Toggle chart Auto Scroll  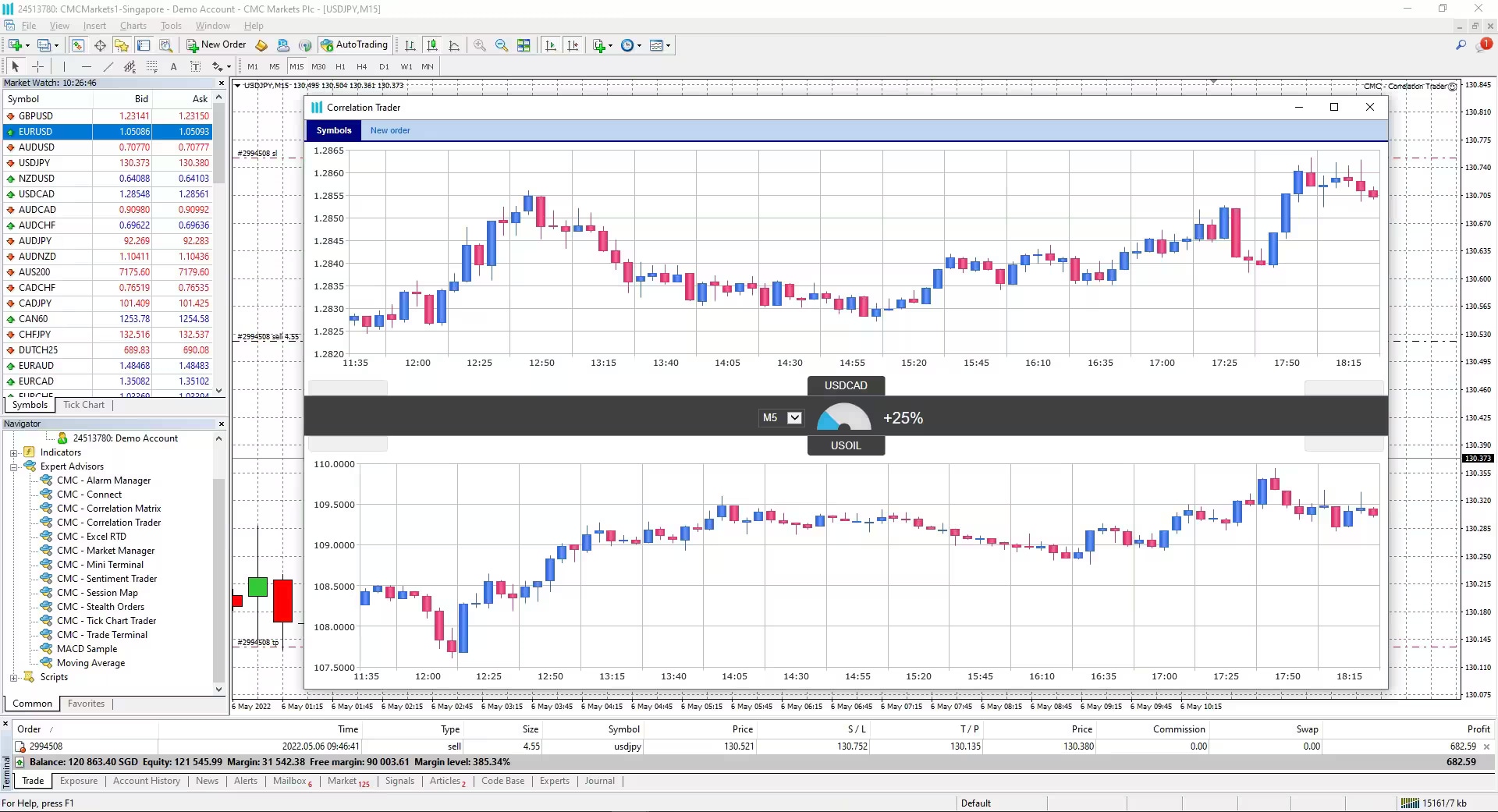pyautogui.click(x=551, y=45)
